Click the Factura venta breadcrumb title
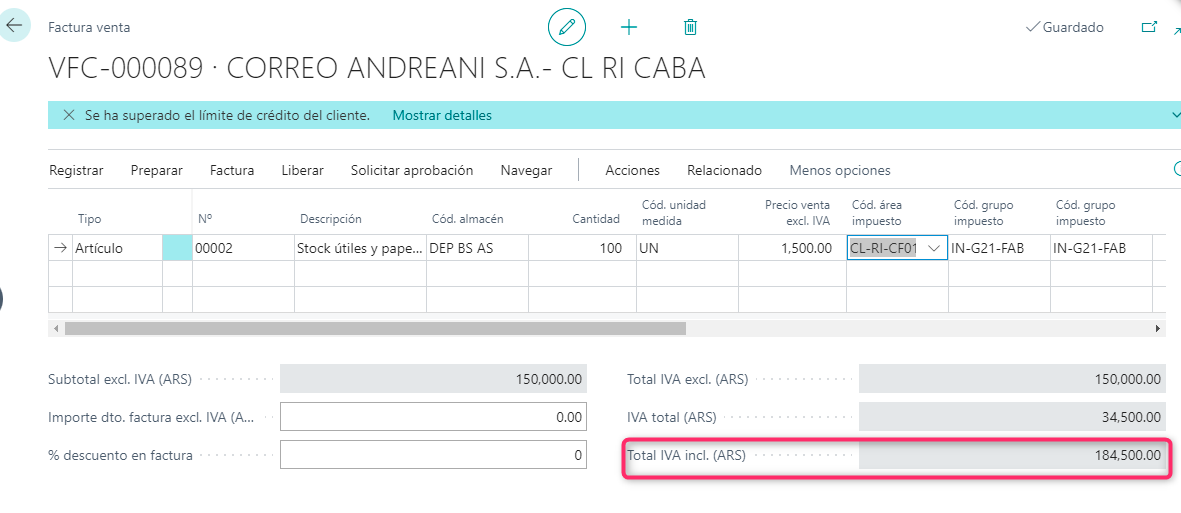Viewport: 1181px width, 513px height. coord(89,27)
